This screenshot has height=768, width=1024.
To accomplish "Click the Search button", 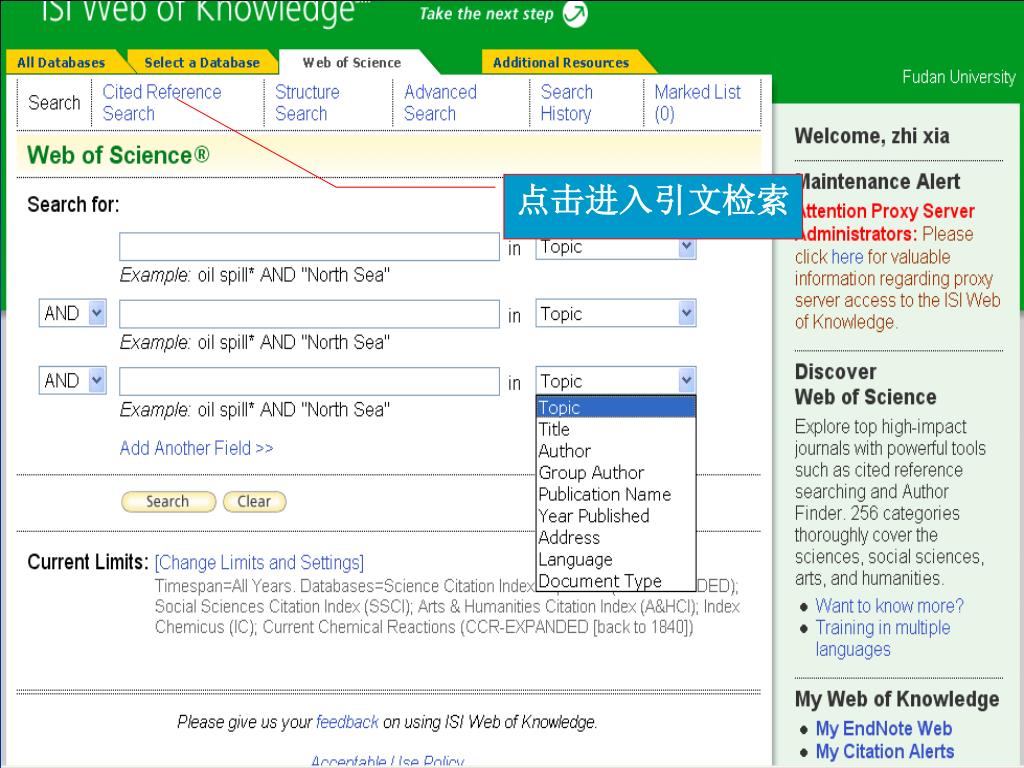I will point(168,502).
